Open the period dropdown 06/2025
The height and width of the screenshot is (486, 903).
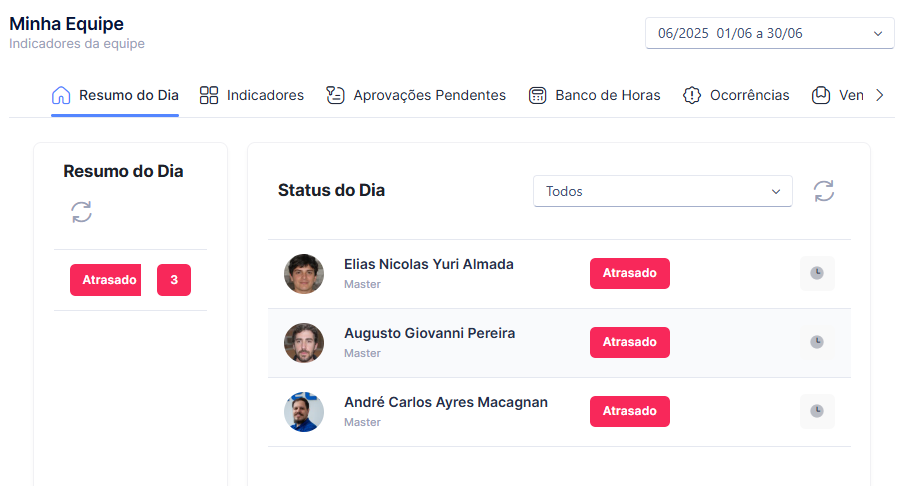769,33
